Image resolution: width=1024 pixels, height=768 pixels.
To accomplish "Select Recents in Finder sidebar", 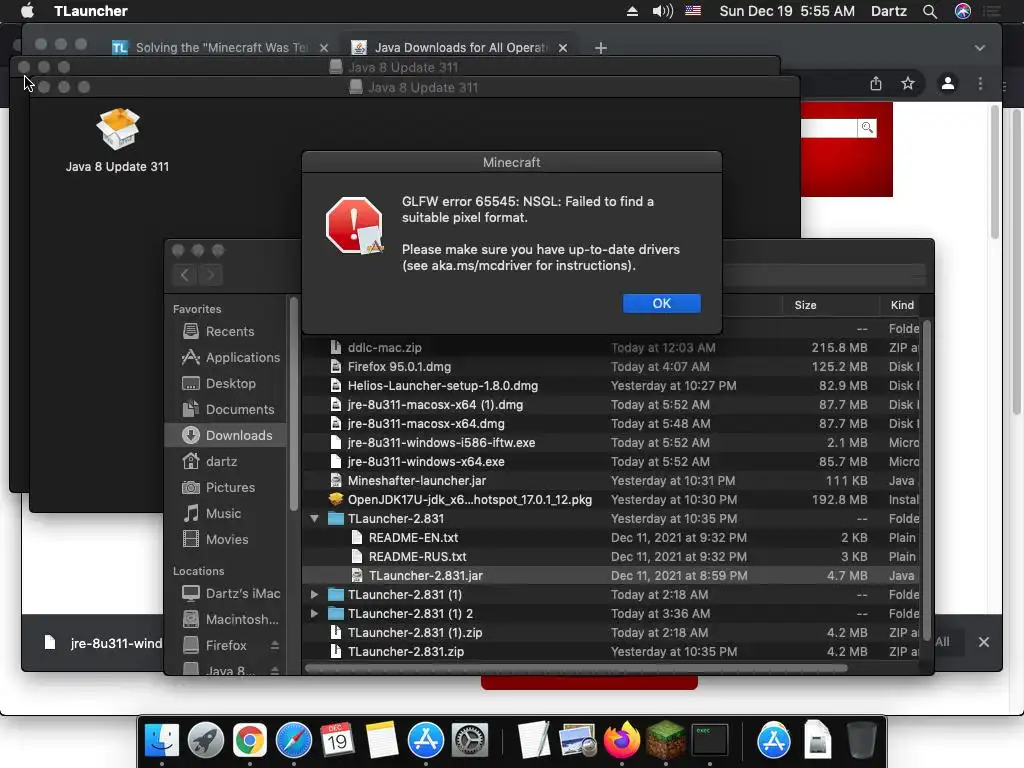I will 225,331.
